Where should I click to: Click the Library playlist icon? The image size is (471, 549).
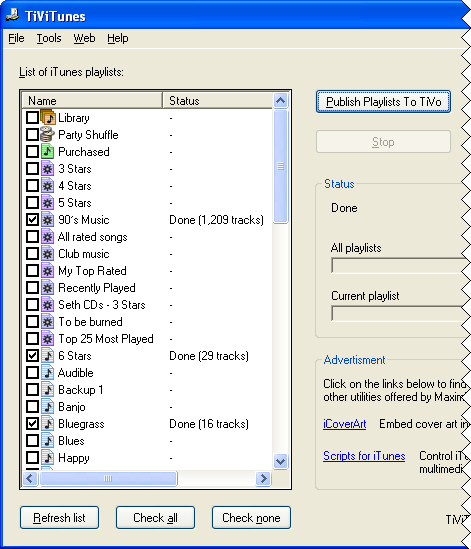48,118
